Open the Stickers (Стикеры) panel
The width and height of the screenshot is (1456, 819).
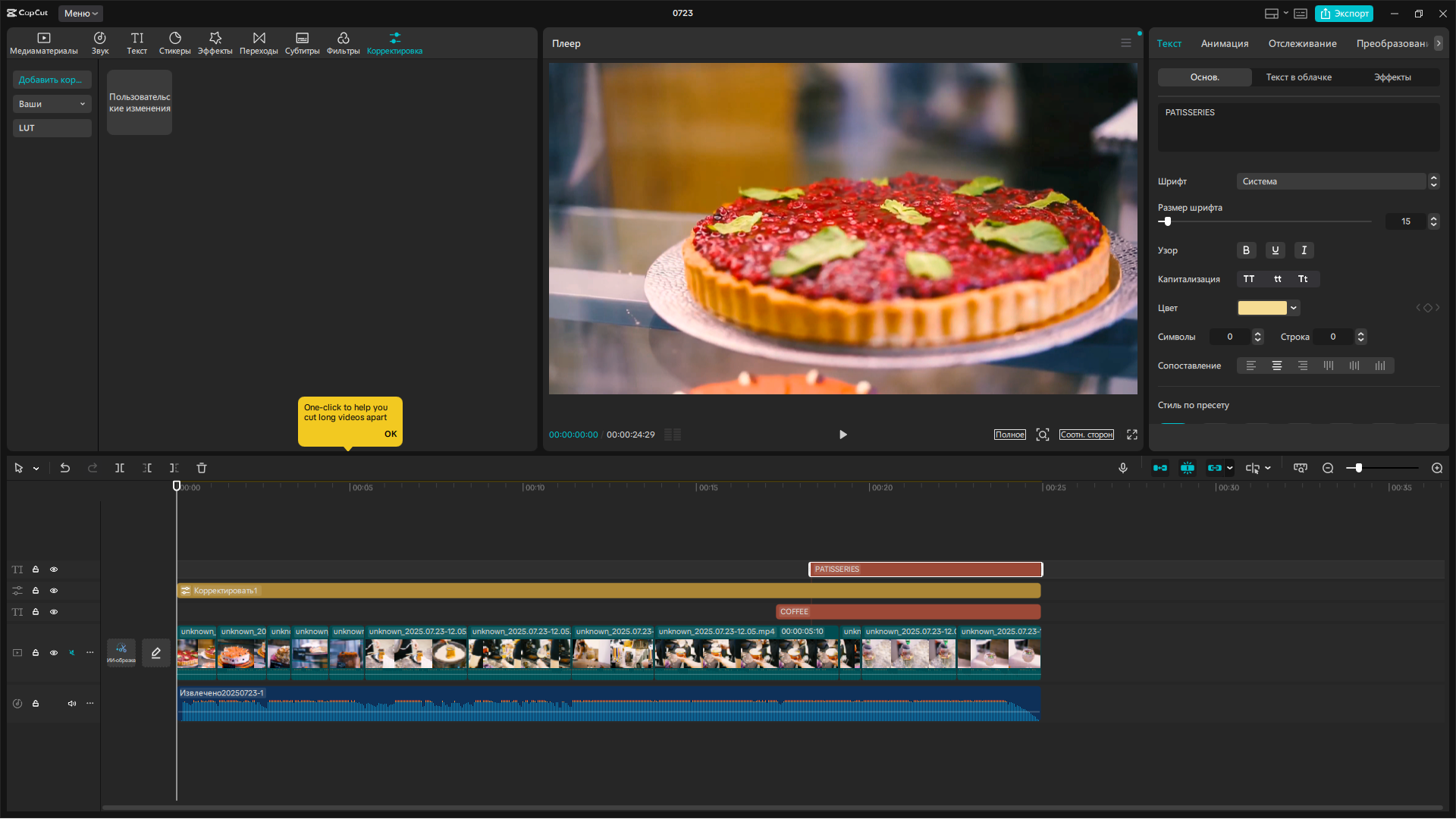tap(174, 43)
